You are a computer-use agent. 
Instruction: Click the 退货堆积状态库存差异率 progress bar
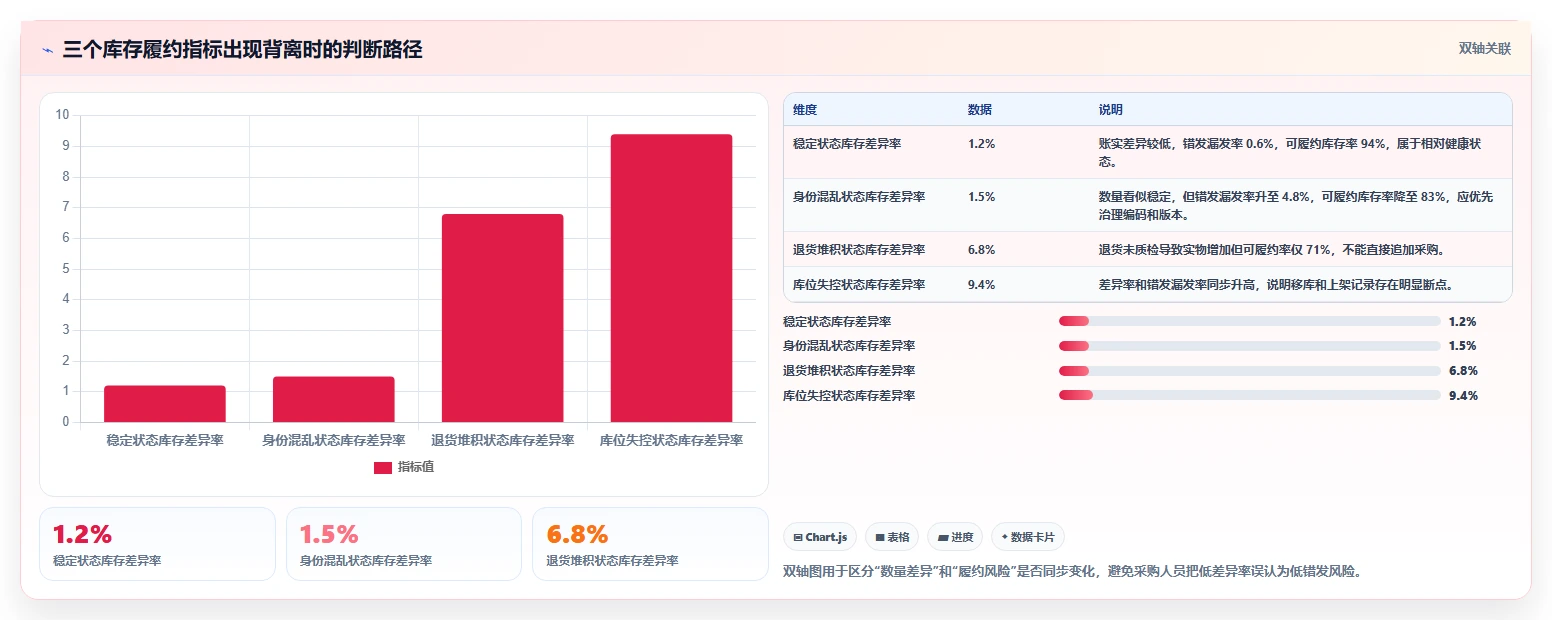coord(1249,371)
